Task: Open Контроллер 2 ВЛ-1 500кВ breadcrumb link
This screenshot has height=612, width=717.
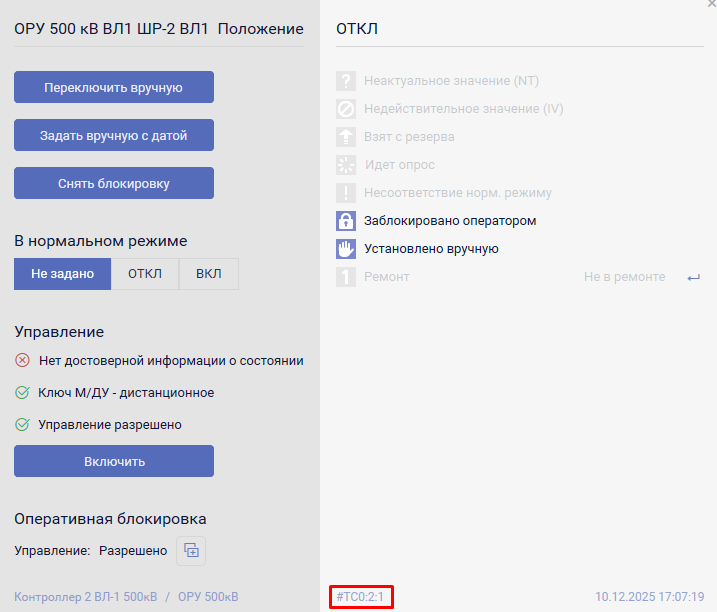Action: pyautogui.click(x=85, y=597)
